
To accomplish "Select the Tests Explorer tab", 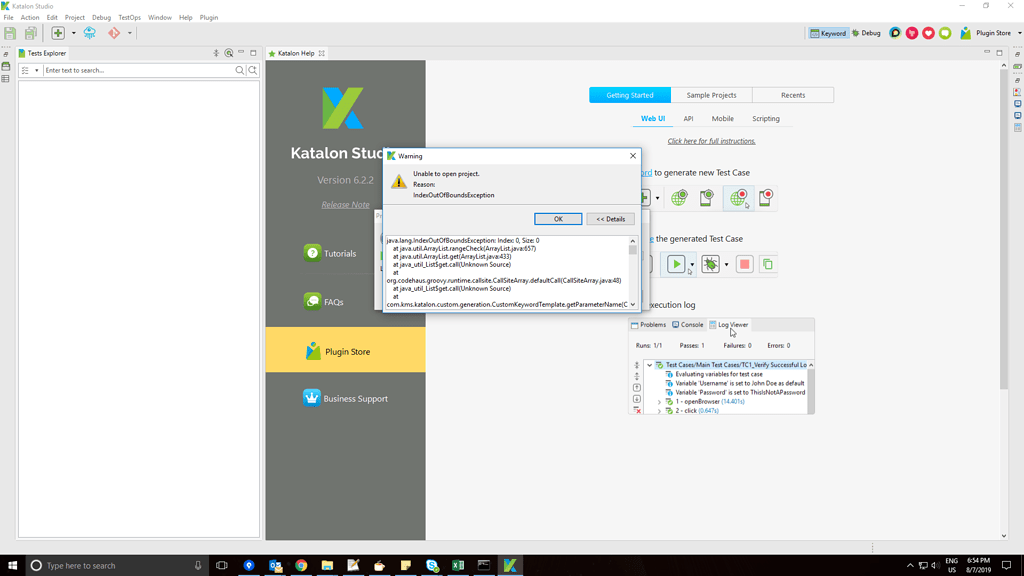I will coord(42,53).
